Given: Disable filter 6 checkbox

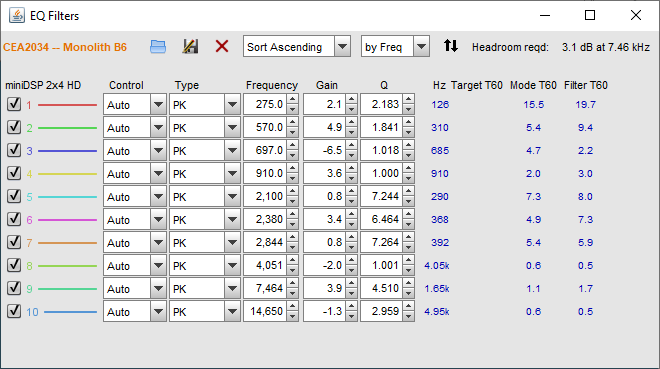Looking at the screenshot, I should point(14,219).
